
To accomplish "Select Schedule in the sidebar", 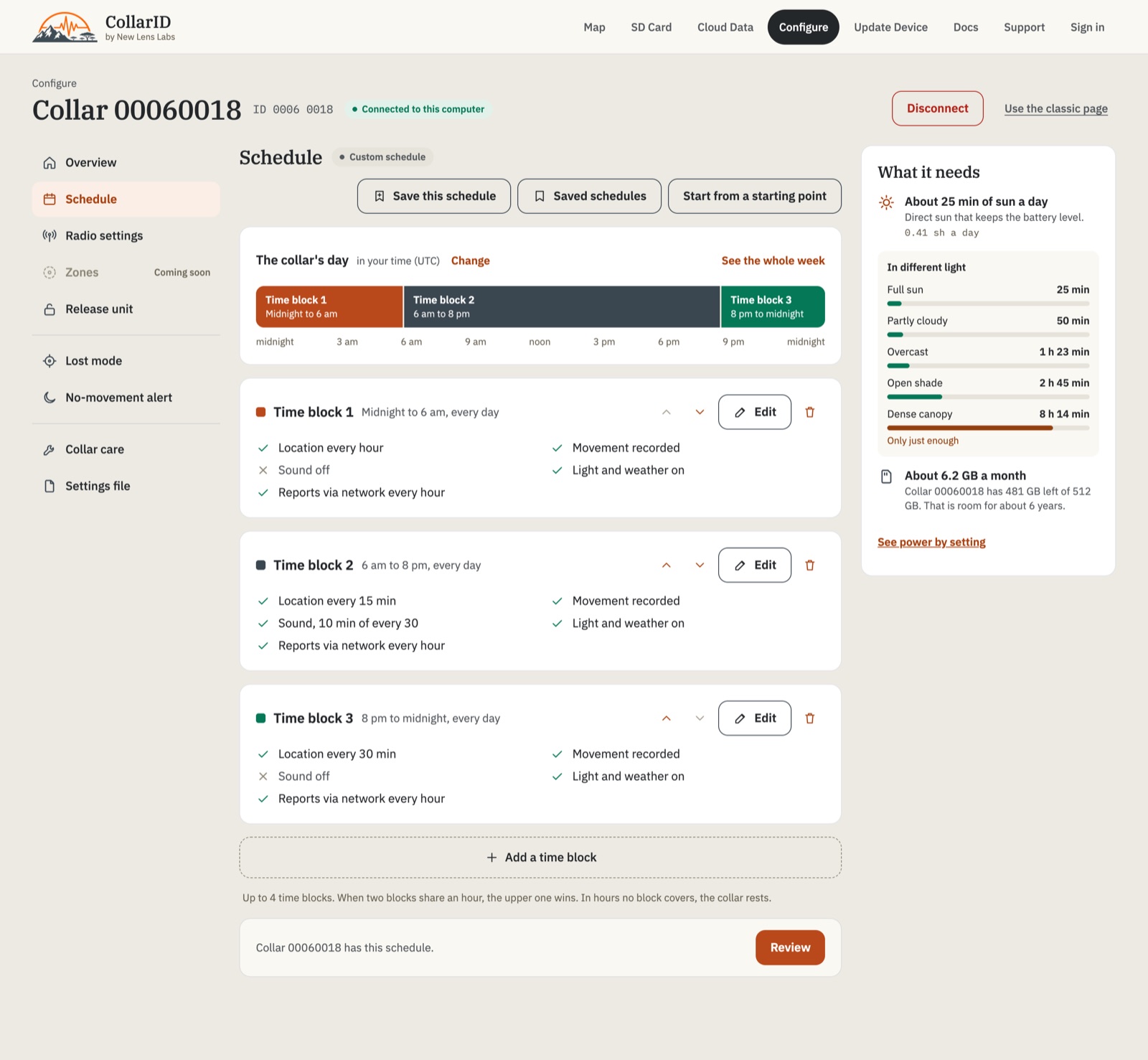I will [x=126, y=199].
